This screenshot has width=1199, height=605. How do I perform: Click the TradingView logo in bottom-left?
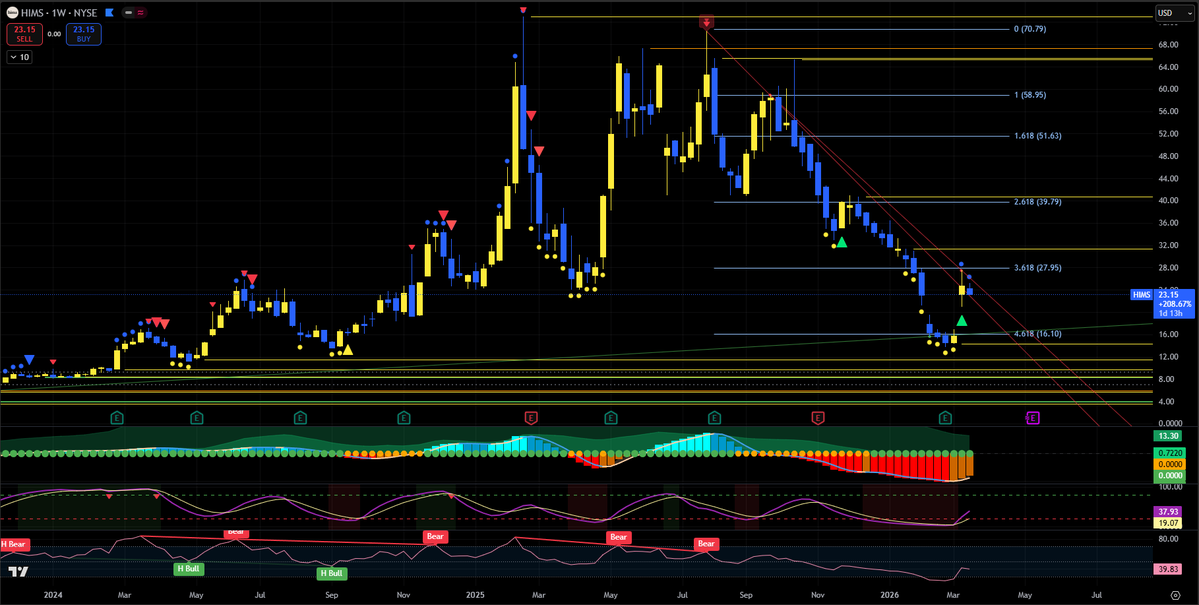pyautogui.click(x=18, y=572)
